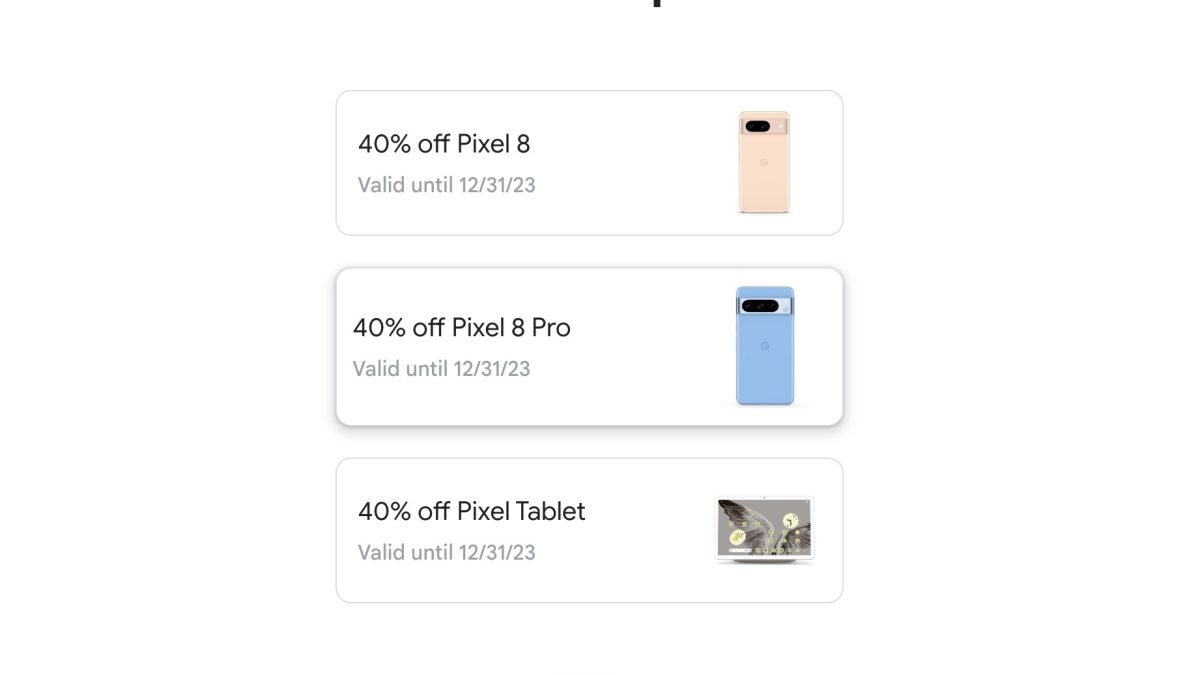This screenshot has height=675, width=1200.
Task: Open the Pixel Tablet product thumbnail
Action: [765, 530]
